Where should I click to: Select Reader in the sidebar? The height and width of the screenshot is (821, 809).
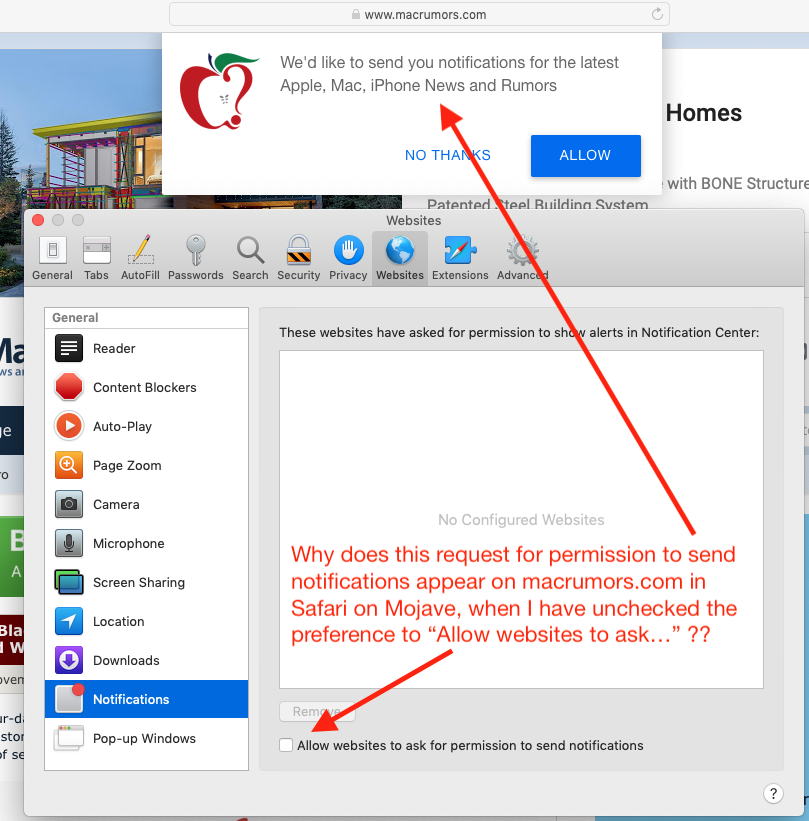point(147,348)
